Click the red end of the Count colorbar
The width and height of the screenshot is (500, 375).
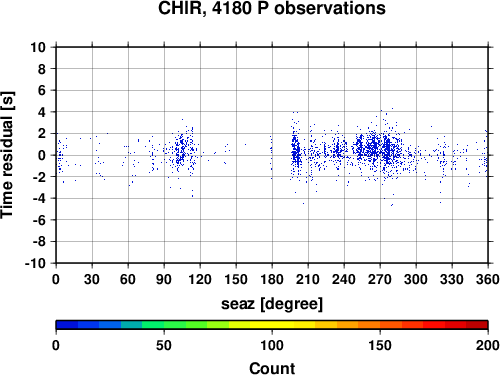point(477,325)
